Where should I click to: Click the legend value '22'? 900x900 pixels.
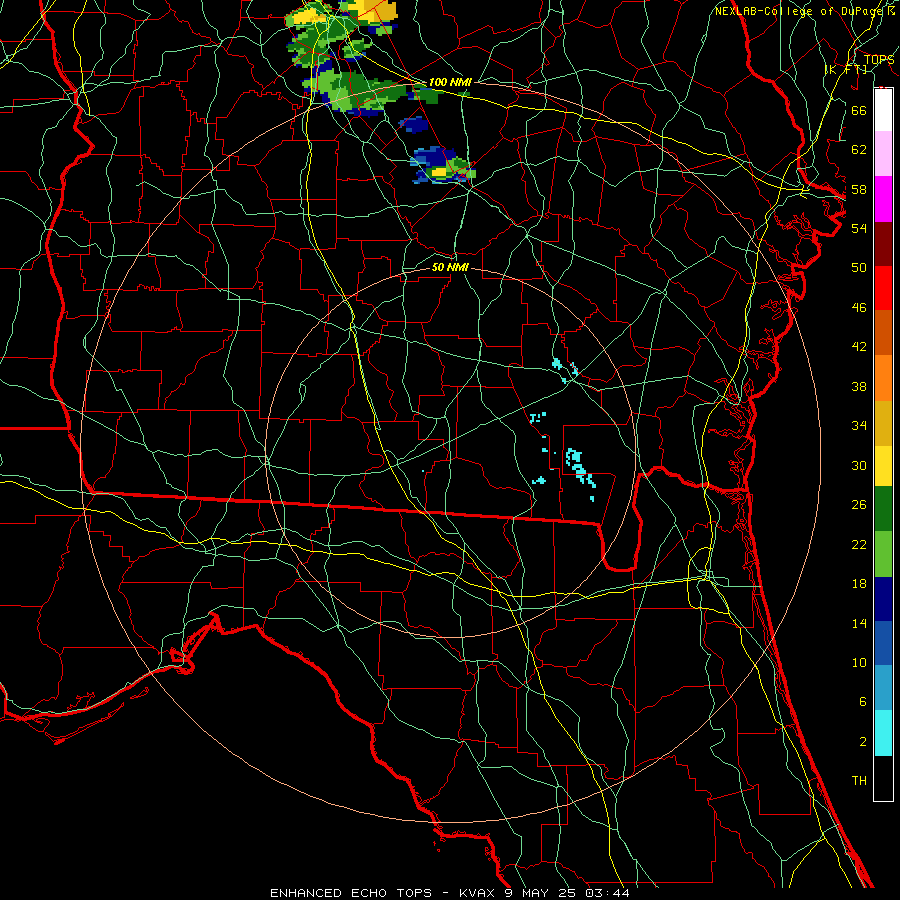click(x=859, y=544)
